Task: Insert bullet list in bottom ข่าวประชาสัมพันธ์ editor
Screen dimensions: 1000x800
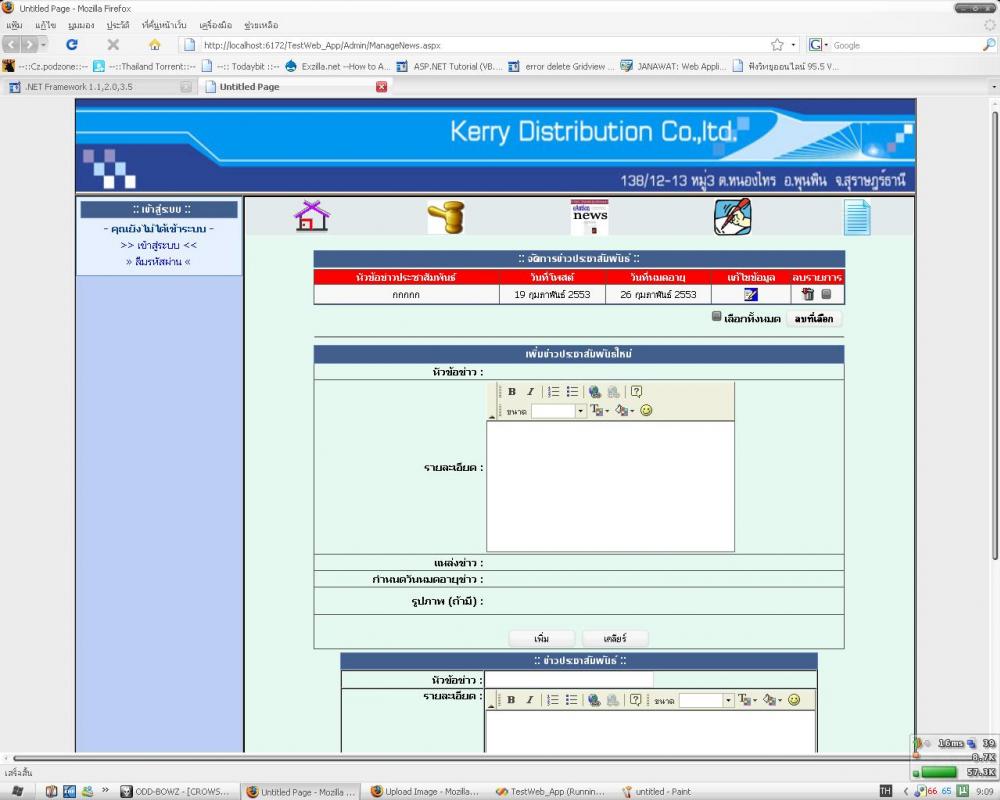Action: click(571, 700)
